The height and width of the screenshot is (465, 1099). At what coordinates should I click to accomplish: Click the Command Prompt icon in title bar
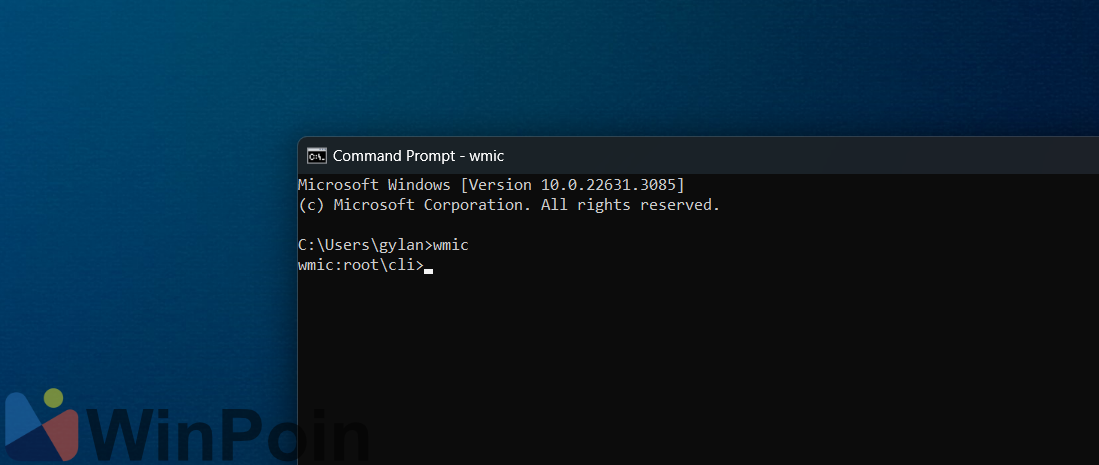pyautogui.click(x=316, y=155)
